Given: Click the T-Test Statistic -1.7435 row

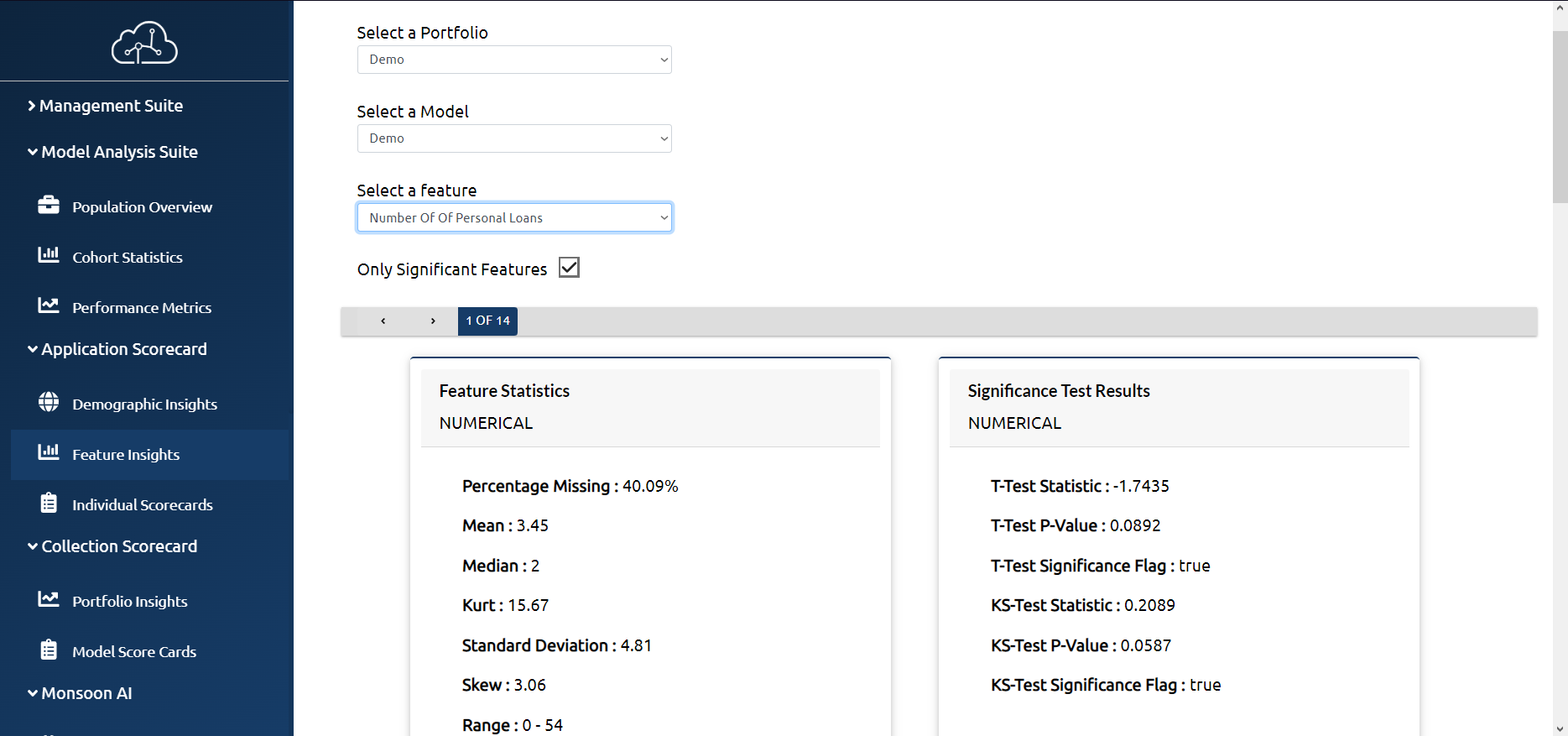Looking at the screenshot, I should pos(1080,486).
